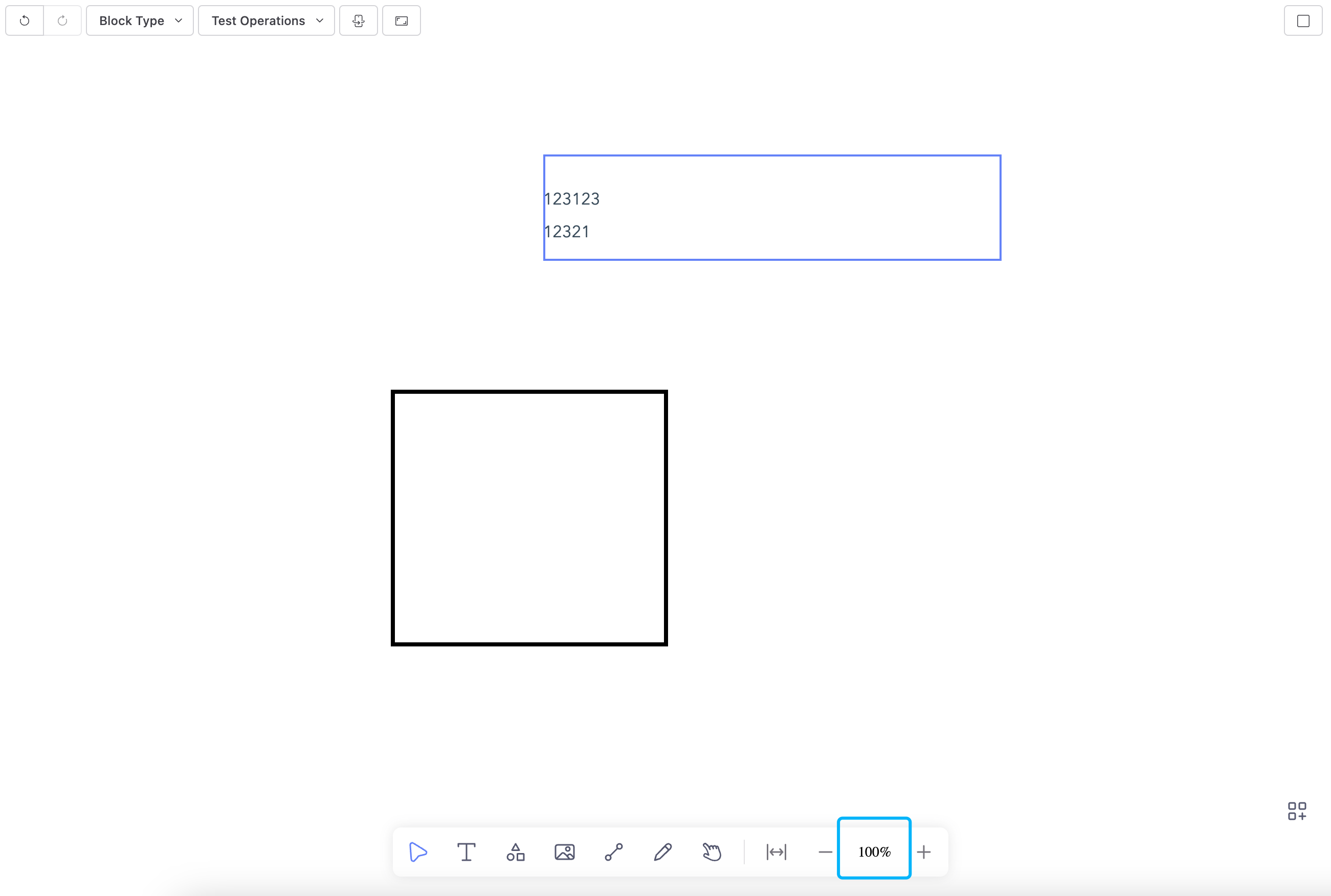Click the Fit-to-screen zoom icon
This screenshot has width=1331, height=896.
tap(776, 852)
